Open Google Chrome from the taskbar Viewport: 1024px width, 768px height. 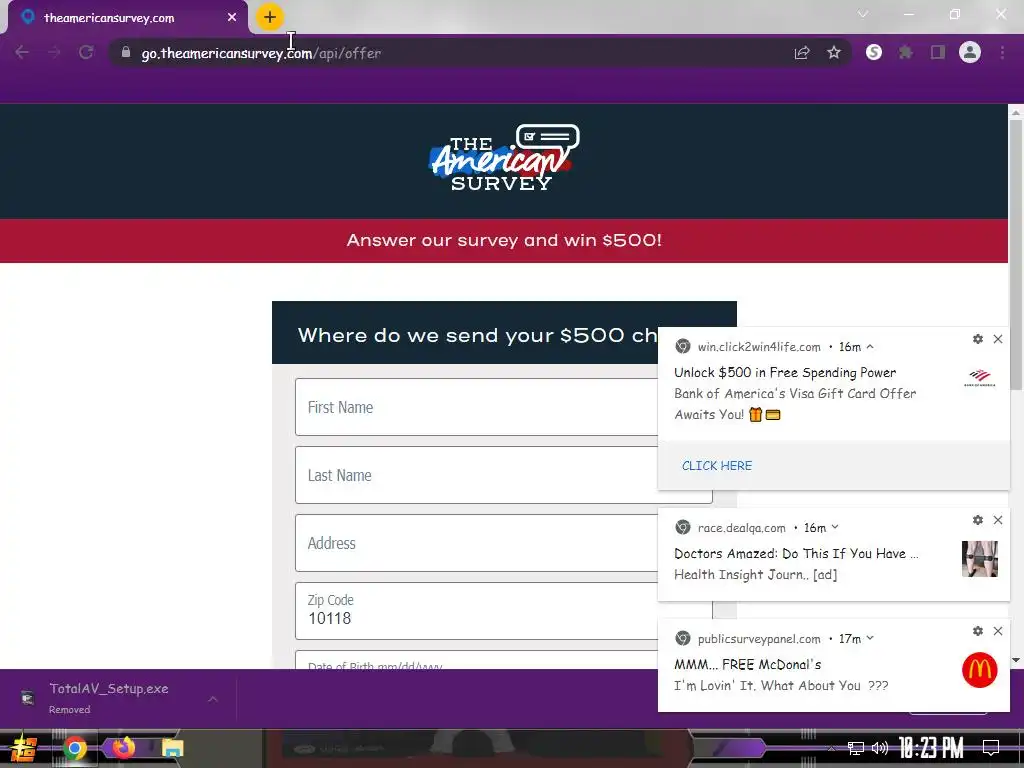(74, 748)
